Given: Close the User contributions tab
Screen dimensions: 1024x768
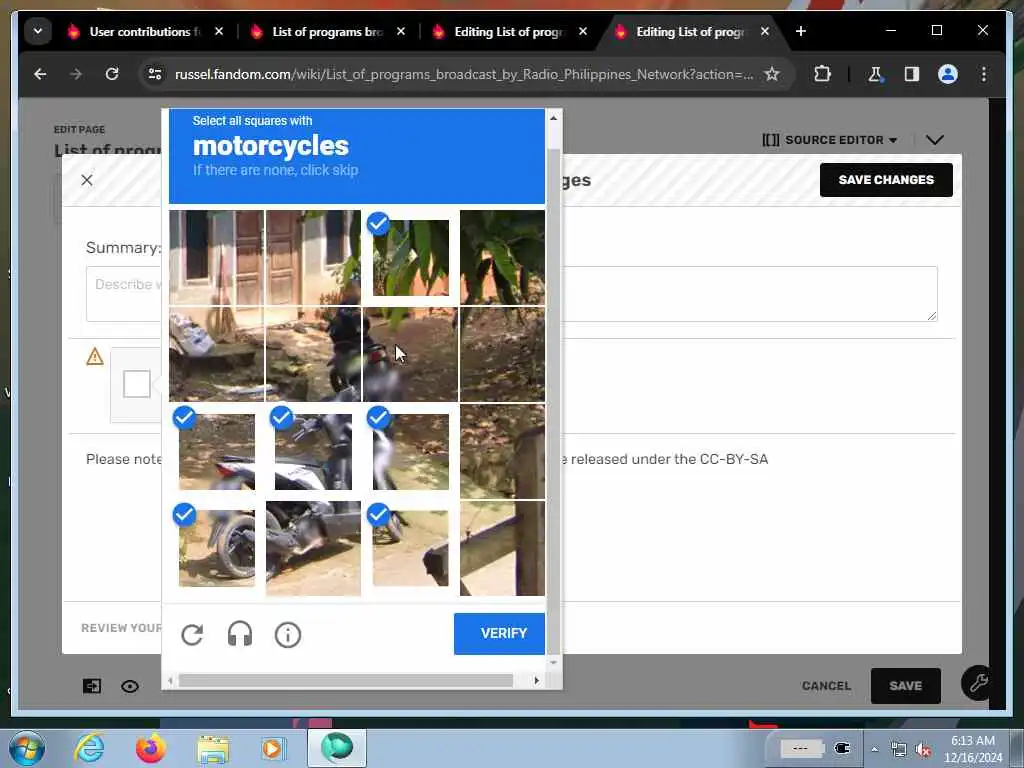Looking at the screenshot, I should pyautogui.click(x=219, y=31).
